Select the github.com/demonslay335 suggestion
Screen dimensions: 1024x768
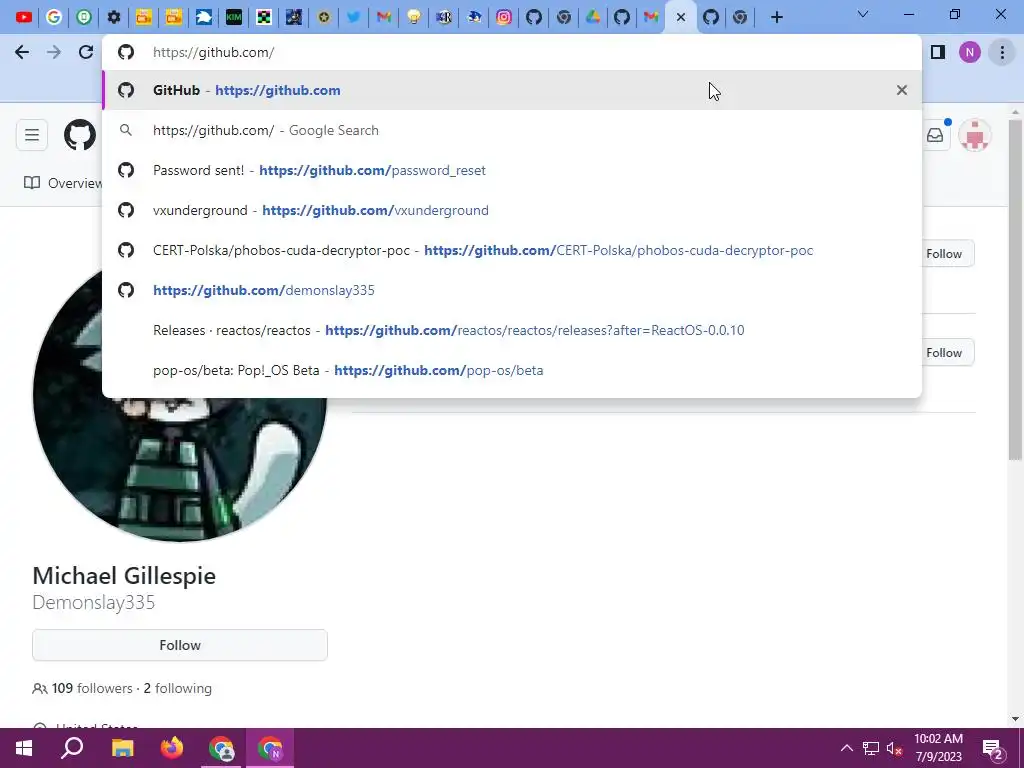pyautogui.click(x=512, y=290)
